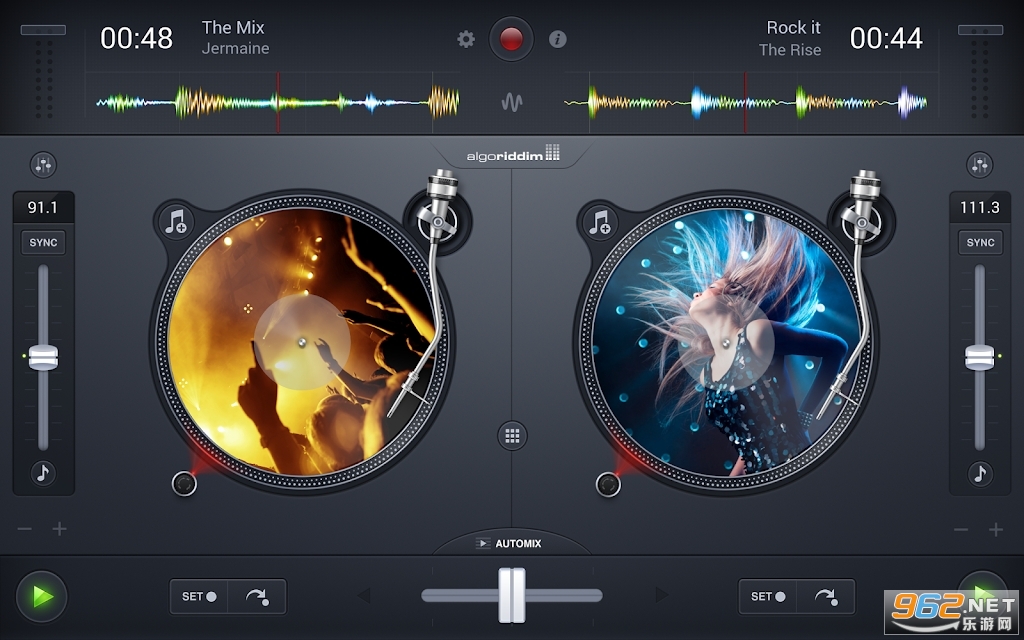The image size is (1024, 640).
Task: Open left deck equalizer mixer icon
Action: [43, 165]
